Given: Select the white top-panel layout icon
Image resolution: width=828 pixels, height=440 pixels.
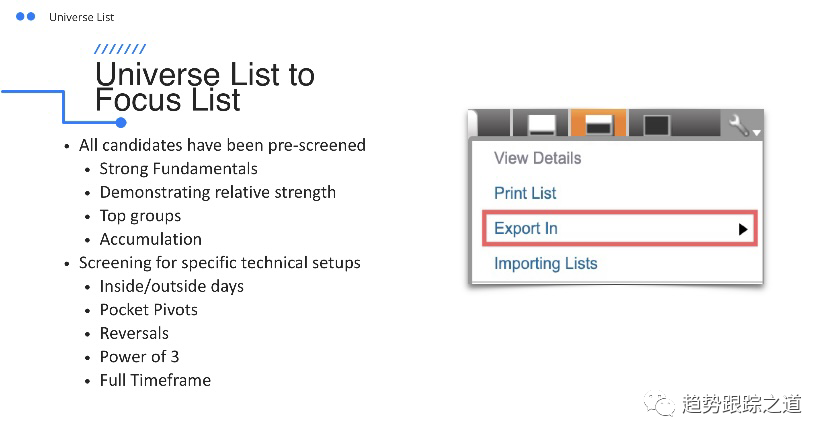Looking at the screenshot, I should click(541, 125).
